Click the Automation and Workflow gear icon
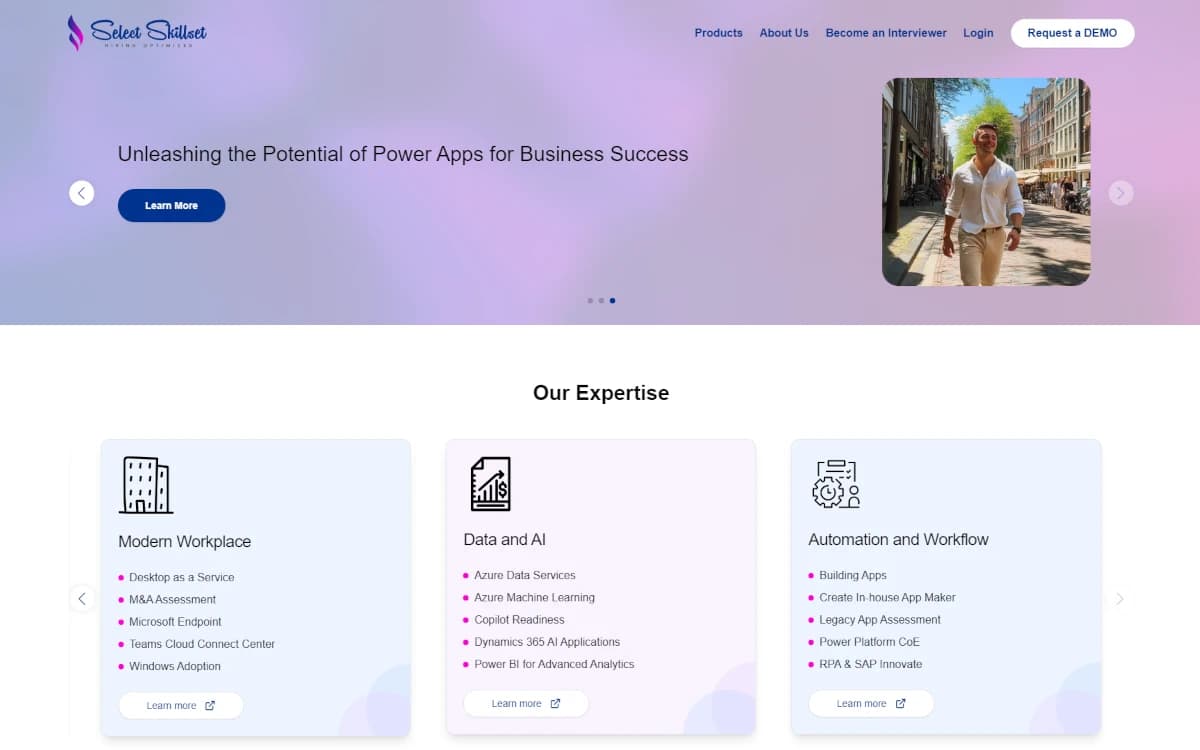 [x=836, y=484]
